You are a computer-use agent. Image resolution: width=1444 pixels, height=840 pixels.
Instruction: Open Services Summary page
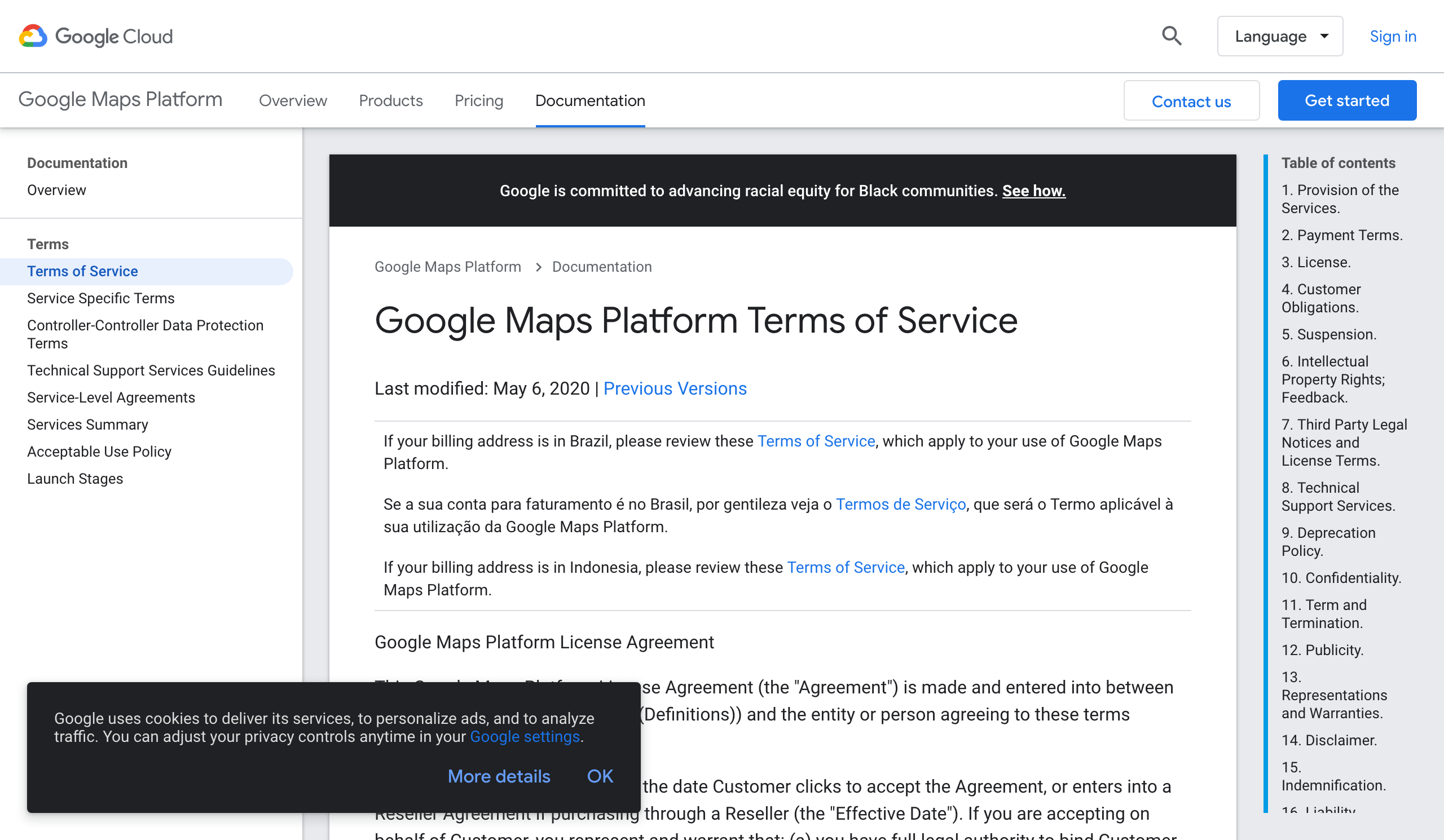pos(87,425)
